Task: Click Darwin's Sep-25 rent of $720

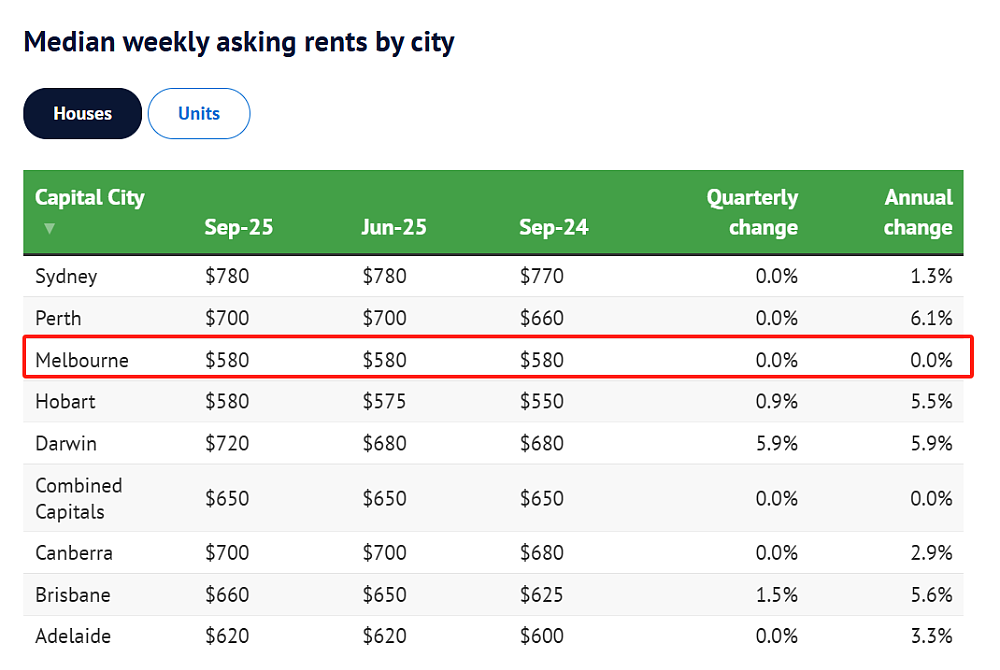Action: click(x=227, y=443)
